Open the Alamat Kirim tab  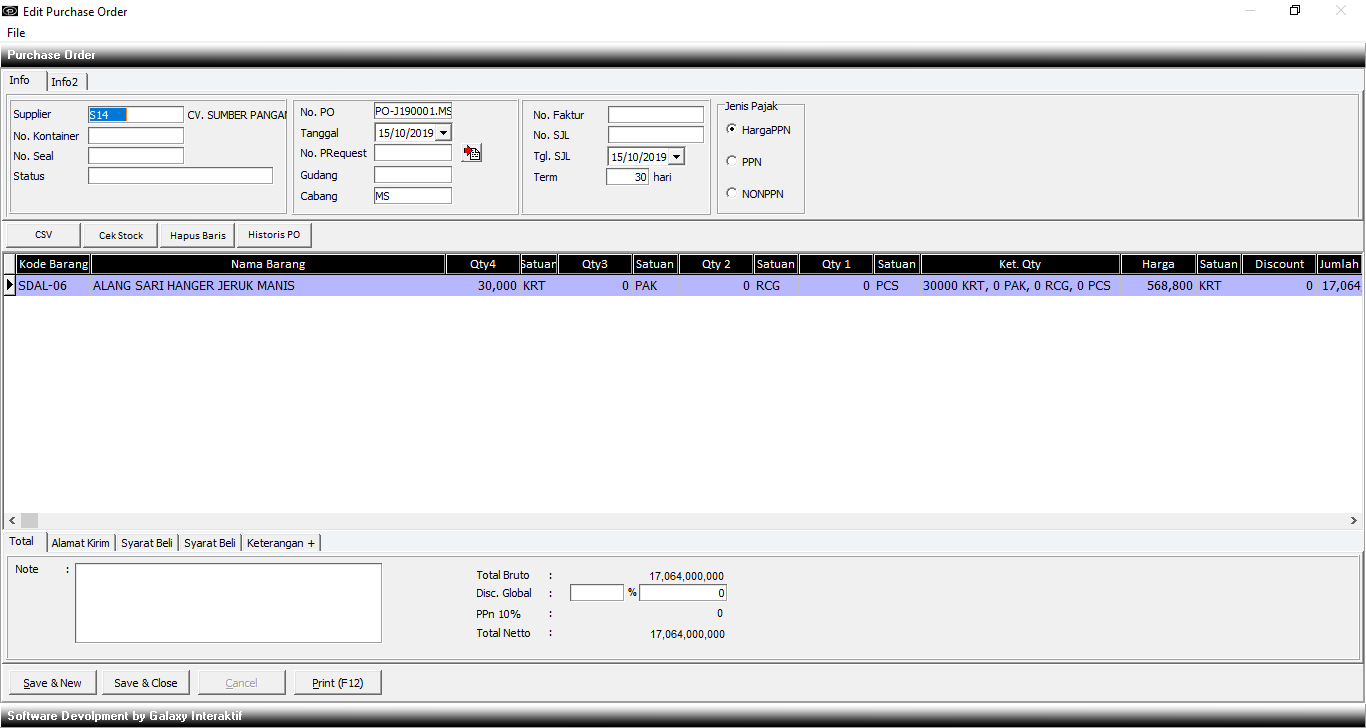pyautogui.click(x=80, y=543)
